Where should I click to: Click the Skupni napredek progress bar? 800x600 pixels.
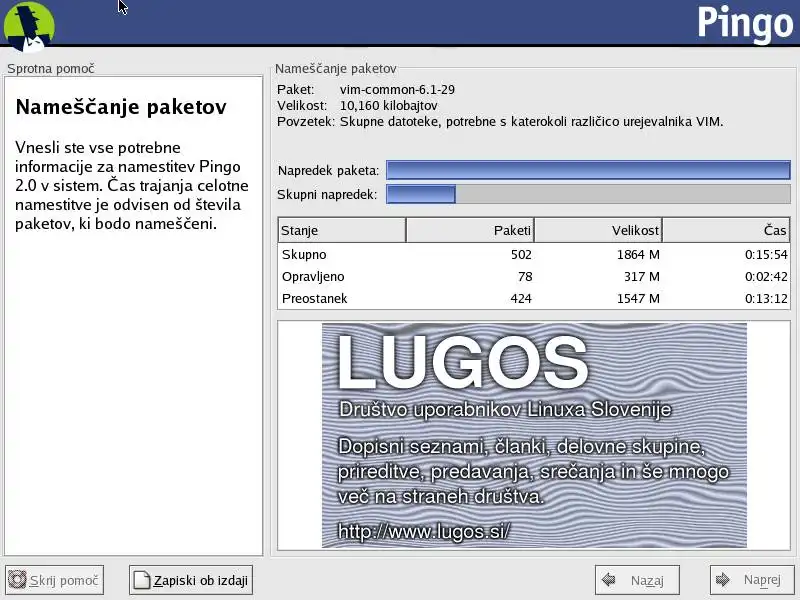pos(588,194)
